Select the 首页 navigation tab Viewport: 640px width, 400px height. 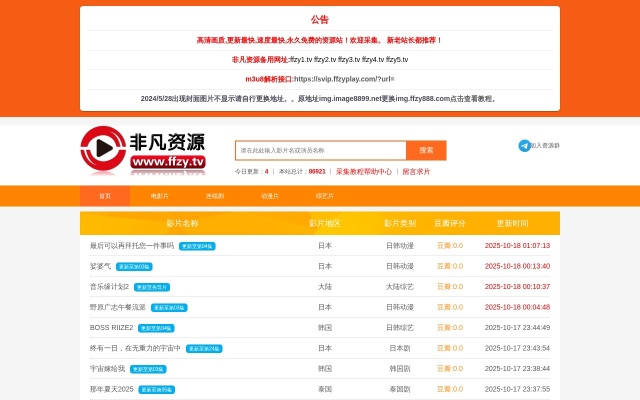pos(105,196)
